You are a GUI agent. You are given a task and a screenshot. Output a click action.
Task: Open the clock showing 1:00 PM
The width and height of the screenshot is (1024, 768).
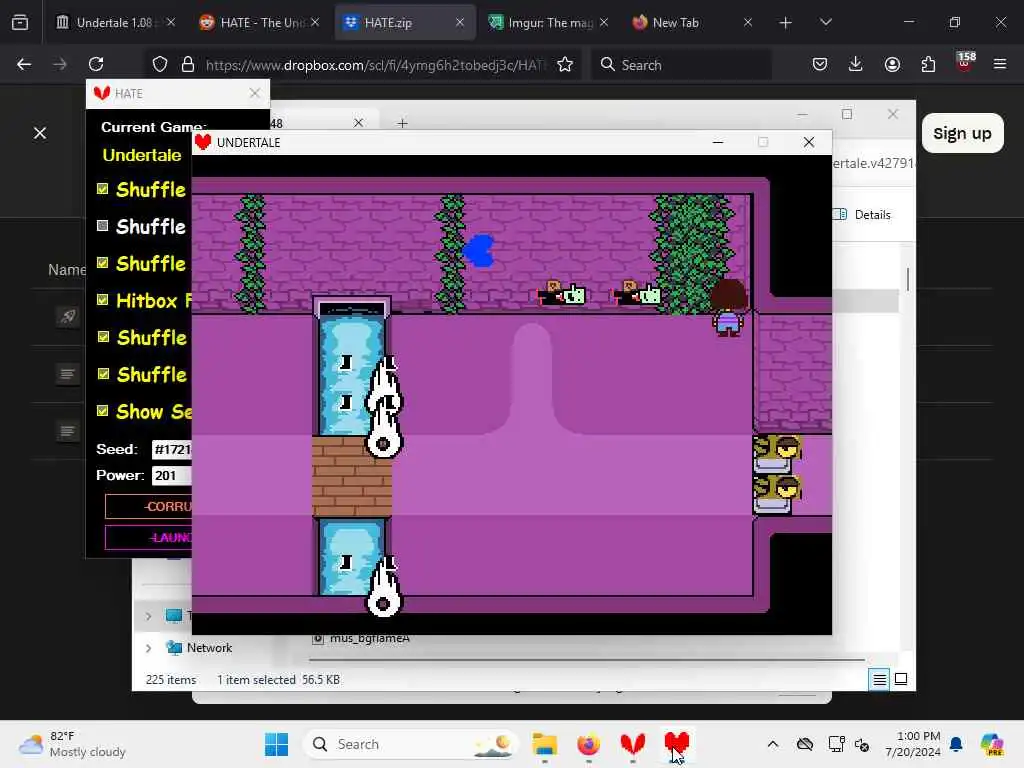click(912, 744)
